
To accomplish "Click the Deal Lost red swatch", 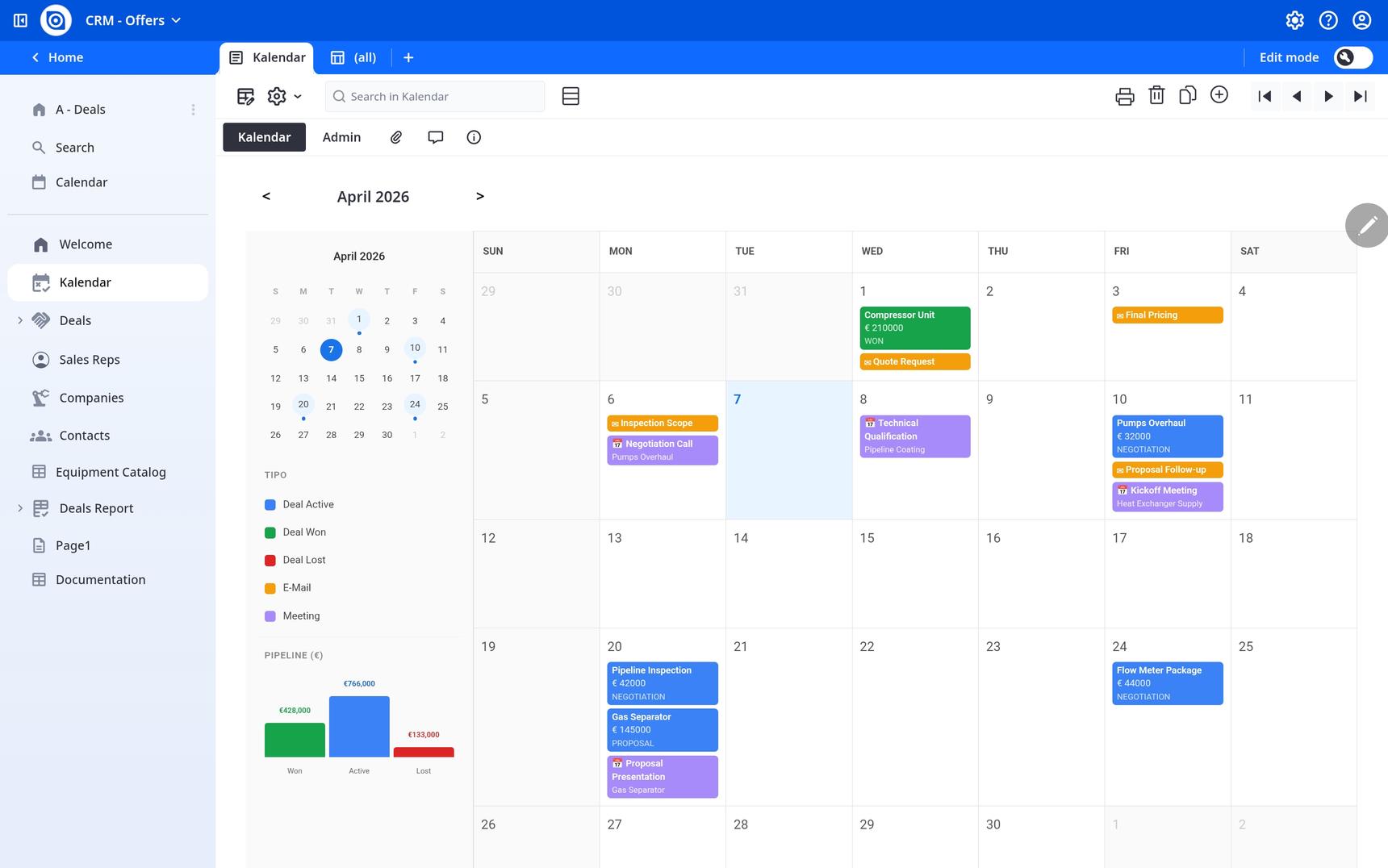I will (x=270, y=561).
